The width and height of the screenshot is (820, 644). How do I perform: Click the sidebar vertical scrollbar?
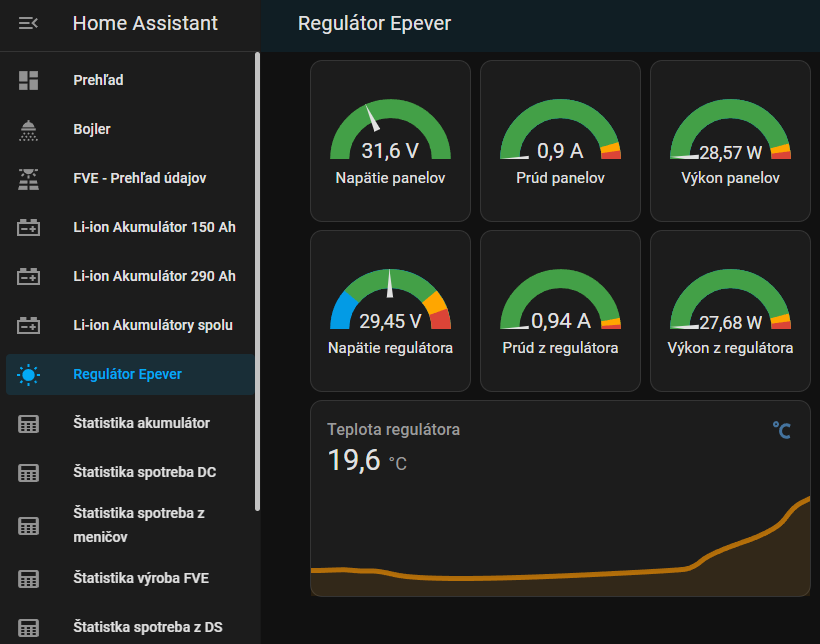pyautogui.click(x=257, y=280)
